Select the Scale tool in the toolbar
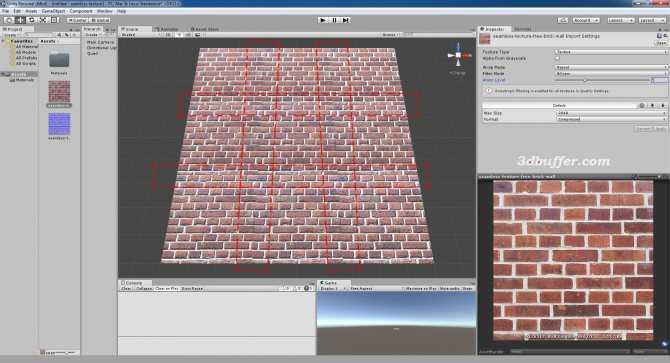The height and width of the screenshot is (363, 670). click(43, 20)
